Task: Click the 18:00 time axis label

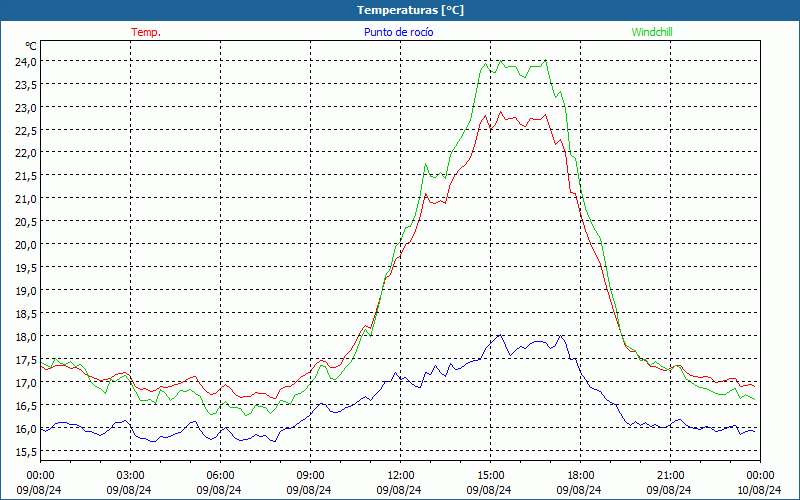Action: pos(580,475)
